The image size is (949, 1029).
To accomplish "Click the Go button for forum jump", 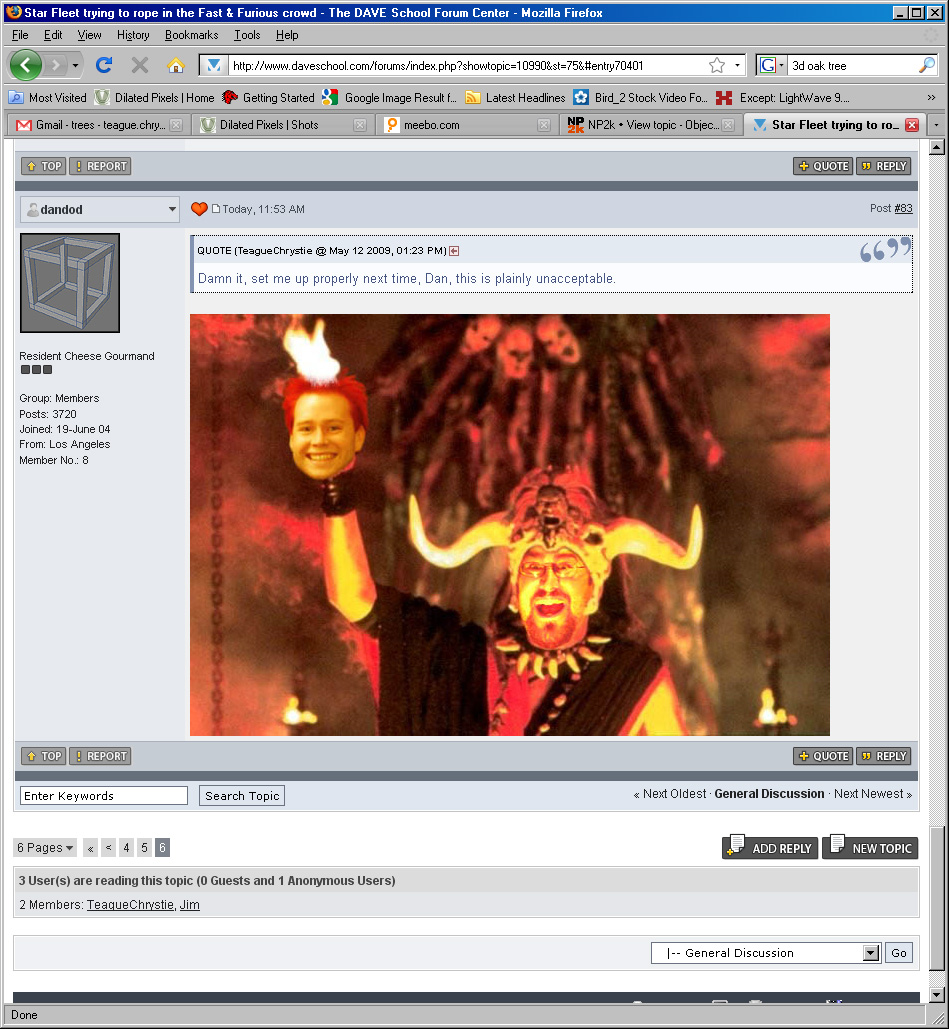I will click(x=899, y=953).
